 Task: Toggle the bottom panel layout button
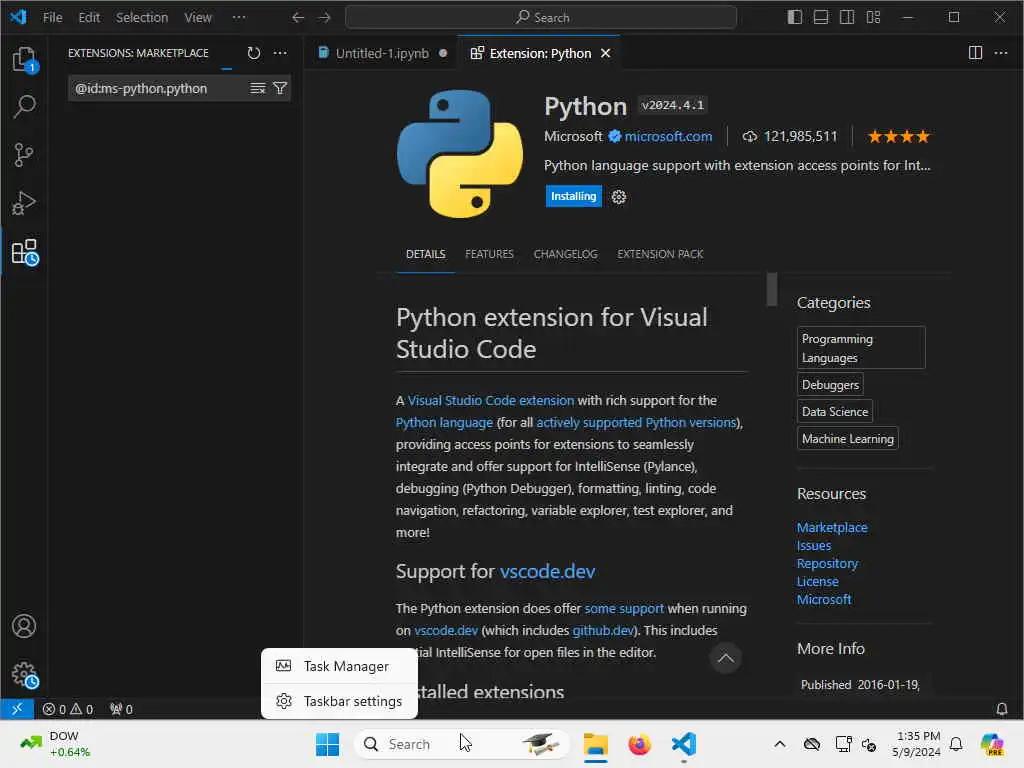tap(821, 17)
